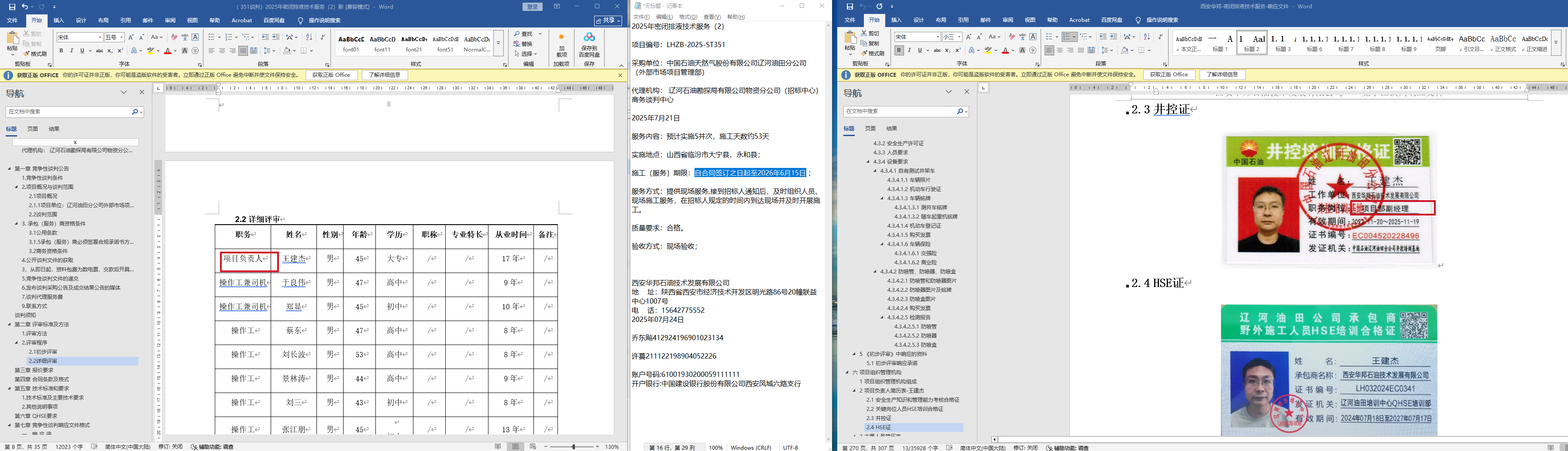Toggle Italic in right Word ribbon
Viewport: 1568px width, 451px height.
[x=909, y=51]
